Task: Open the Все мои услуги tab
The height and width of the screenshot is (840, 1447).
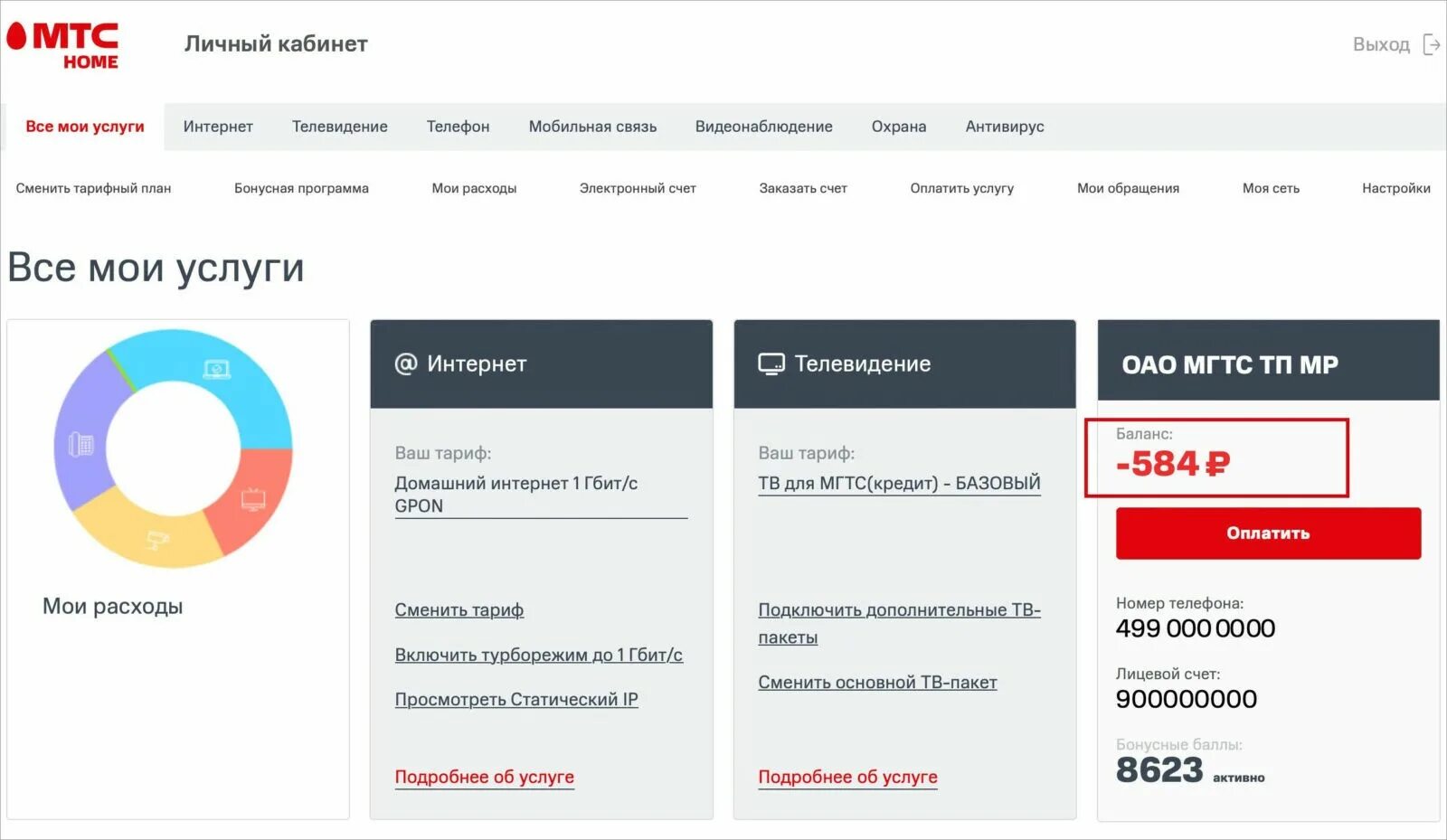Action: [85, 127]
